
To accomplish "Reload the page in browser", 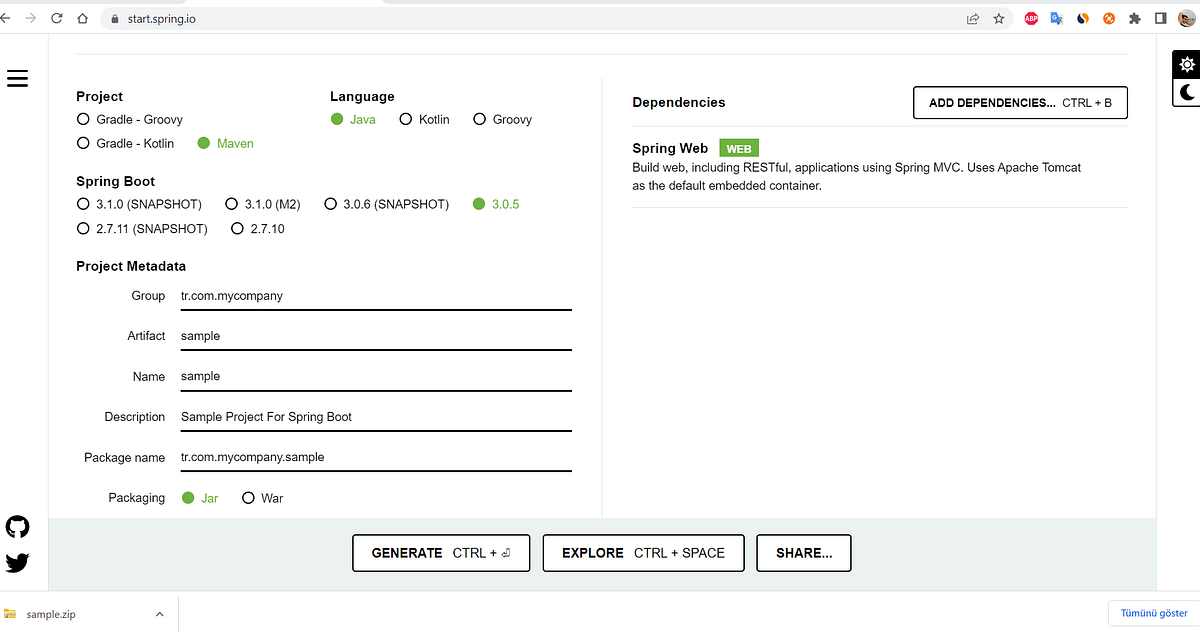I will (55, 18).
